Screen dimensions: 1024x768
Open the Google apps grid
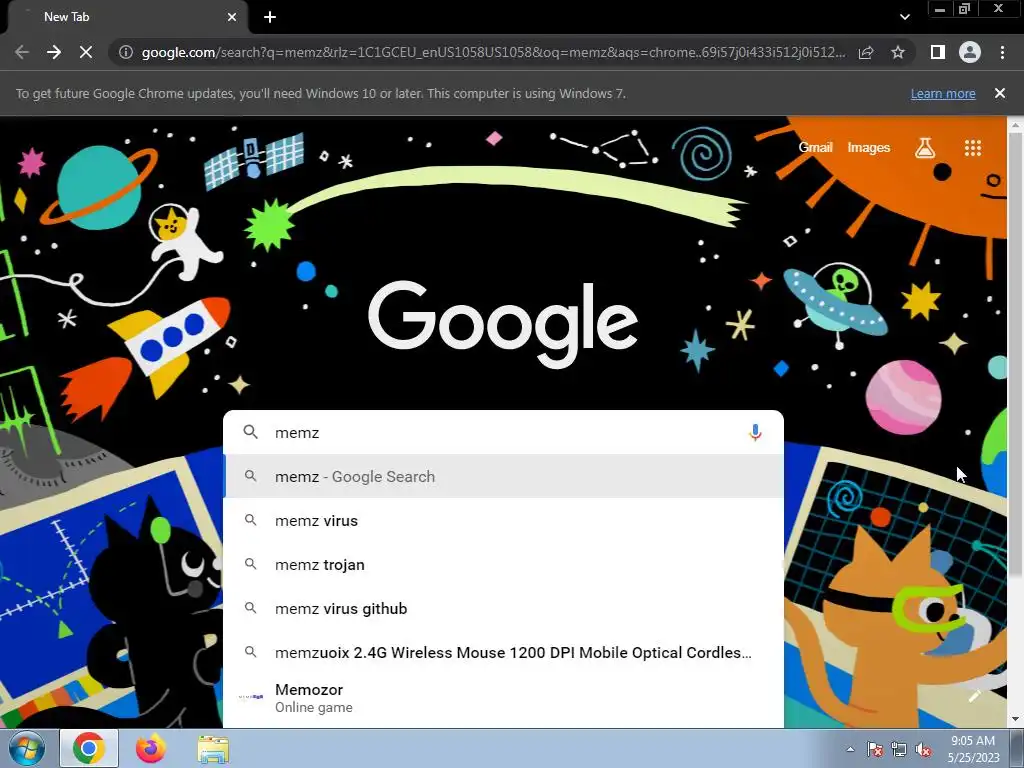[973, 148]
